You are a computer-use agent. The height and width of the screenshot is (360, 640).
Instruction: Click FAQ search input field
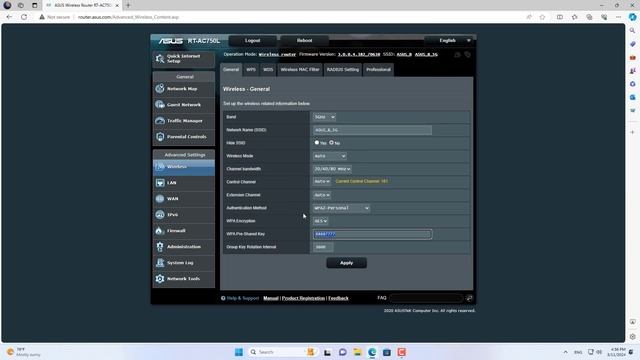pos(426,298)
